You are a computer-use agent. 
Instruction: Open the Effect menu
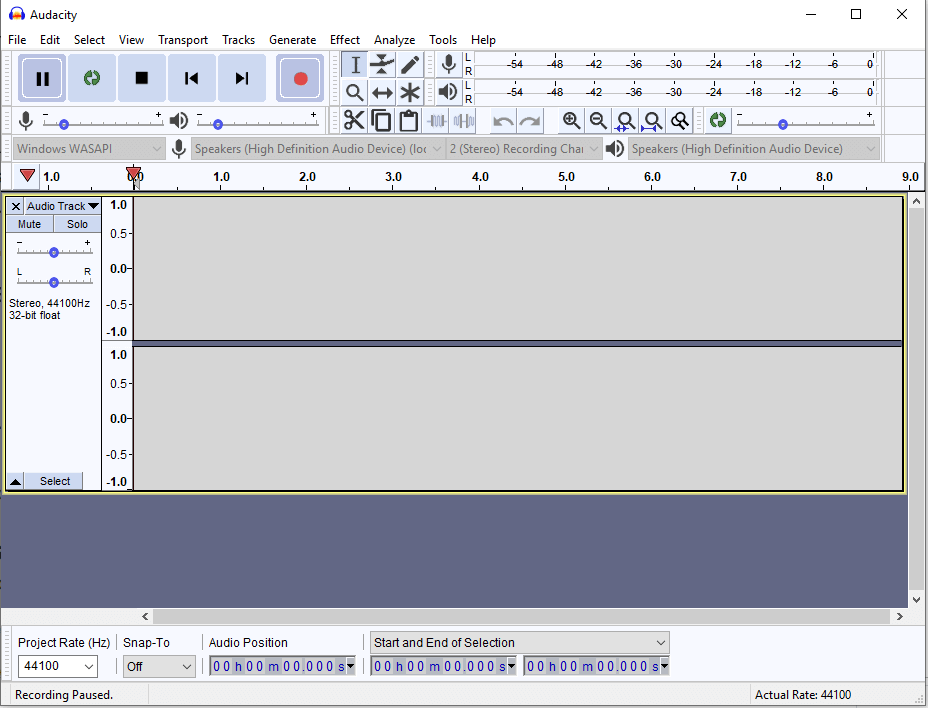click(345, 40)
